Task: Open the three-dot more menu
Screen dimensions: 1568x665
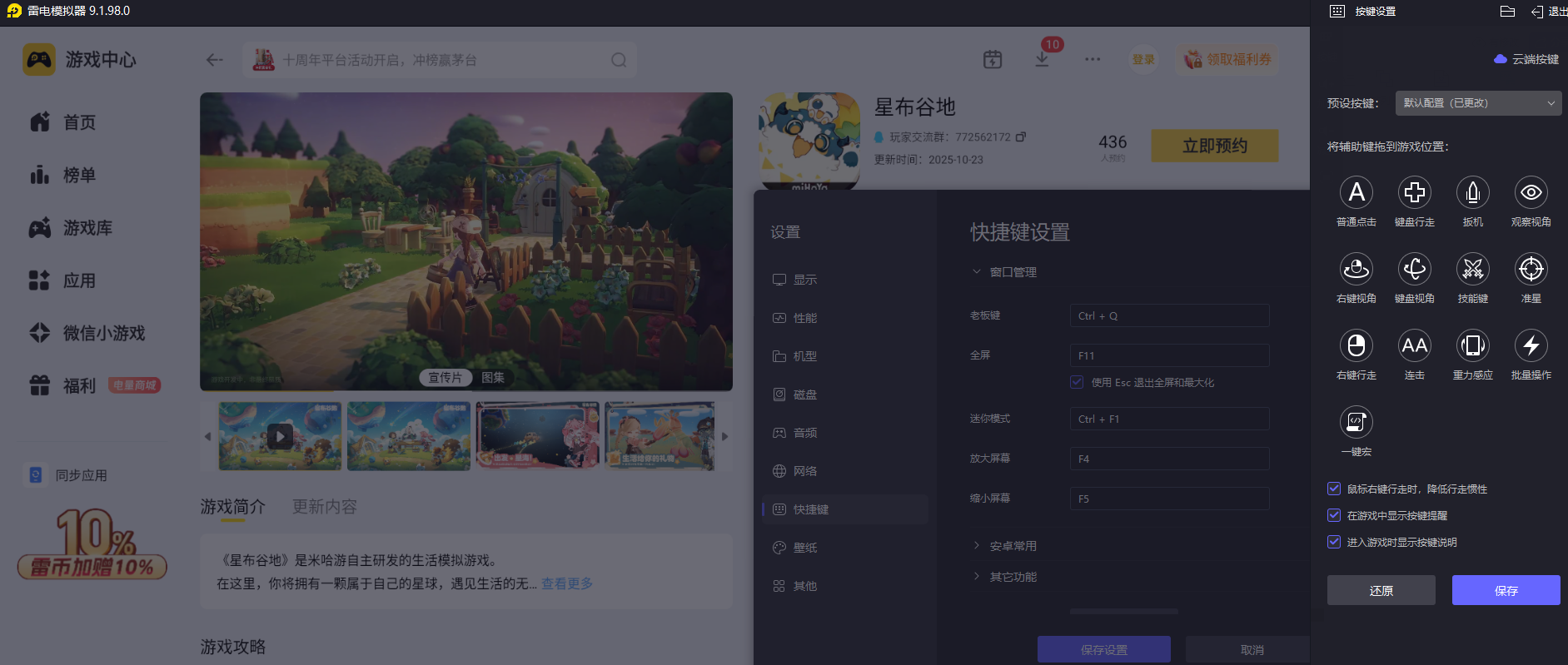Action: 1093,59
